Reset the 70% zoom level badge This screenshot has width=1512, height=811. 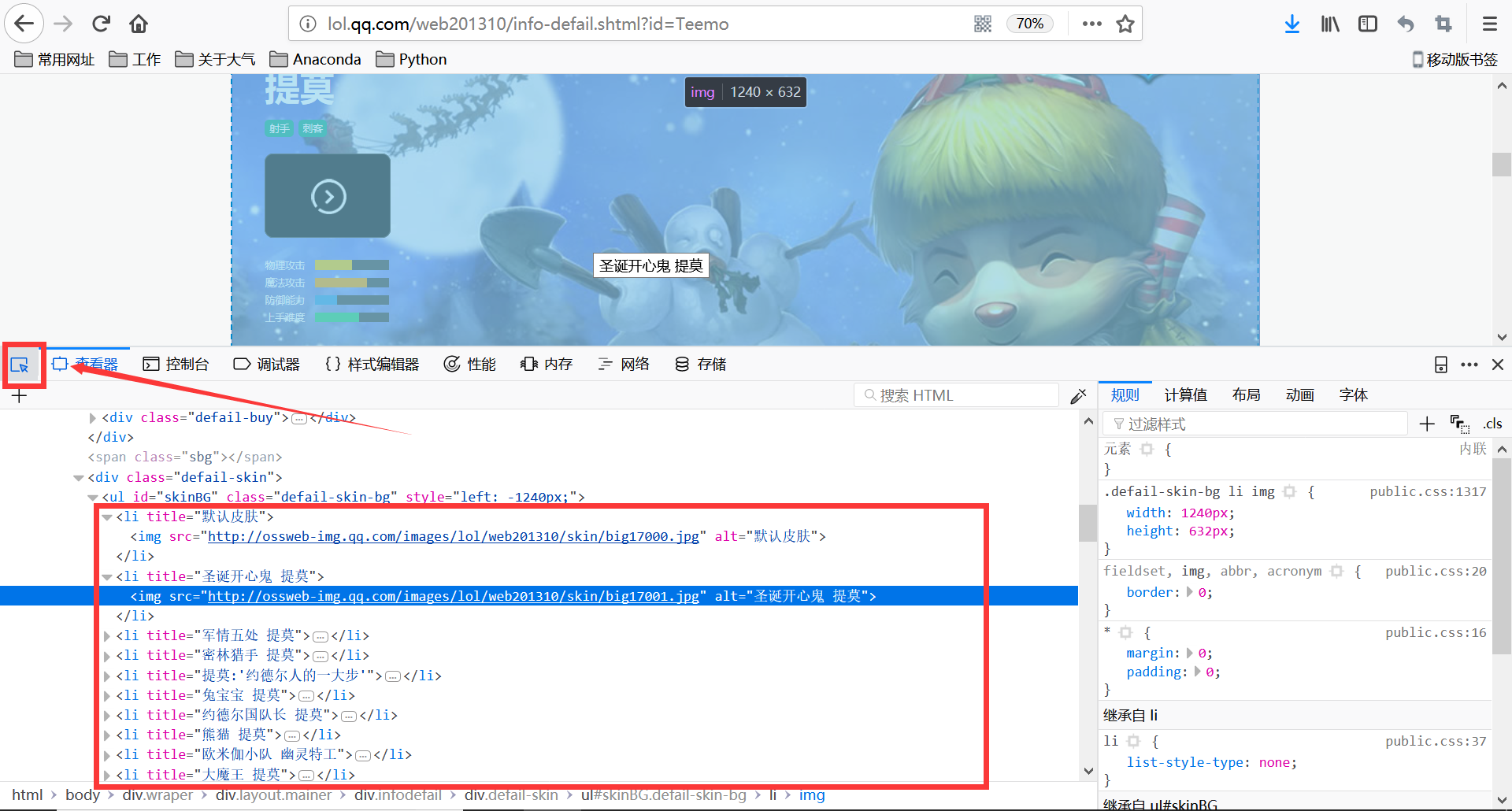click(x=1030, y=24)
